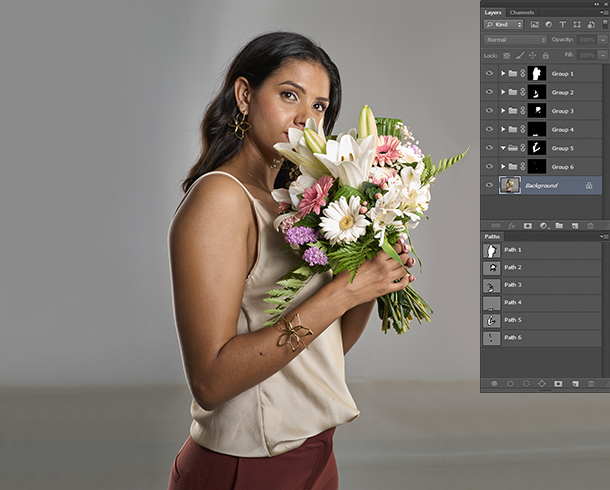Select the Paths tab
Screen dimensions: 610x490
(x=492, y=236)
